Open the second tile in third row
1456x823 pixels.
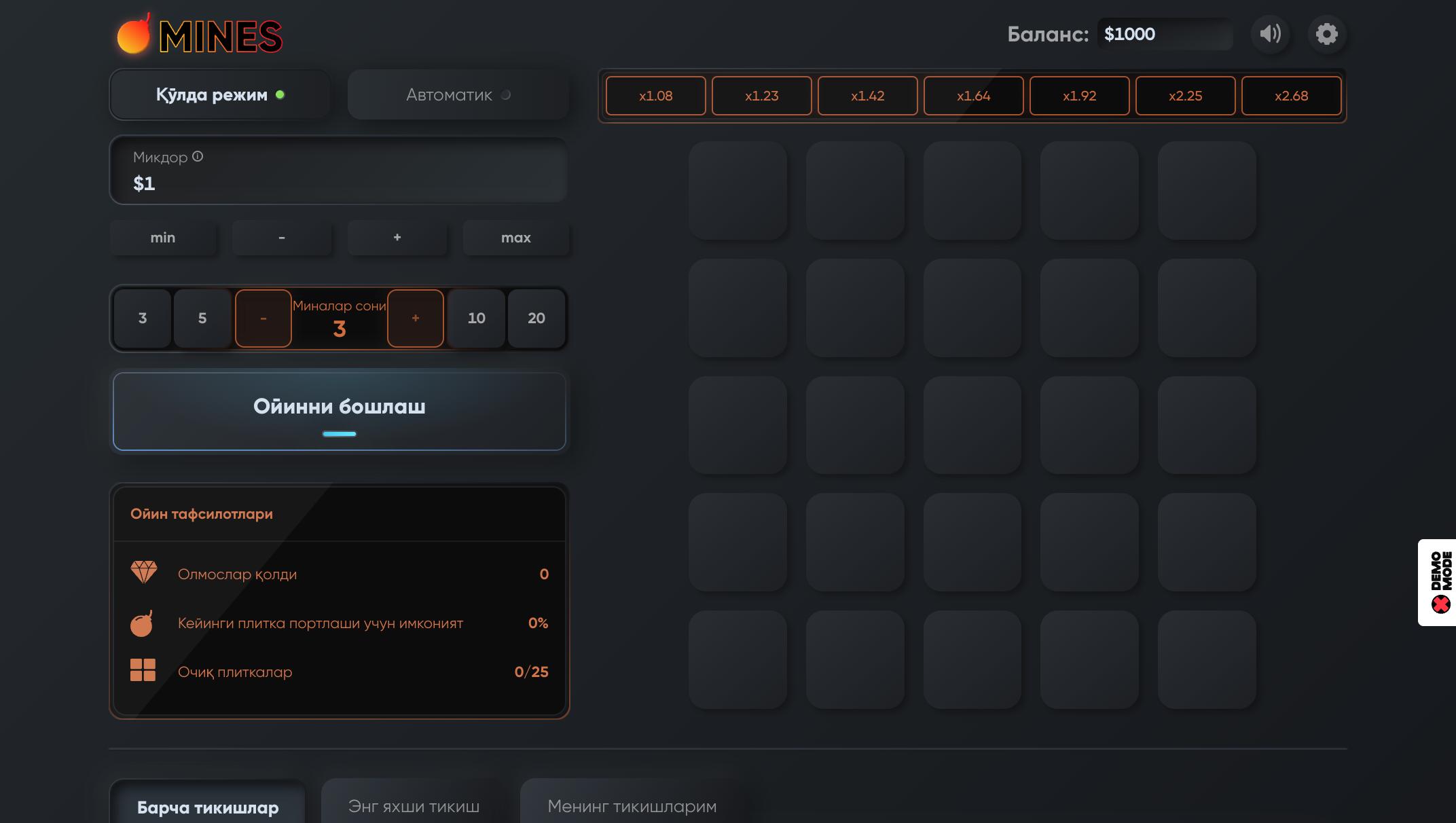pos(856,425)
